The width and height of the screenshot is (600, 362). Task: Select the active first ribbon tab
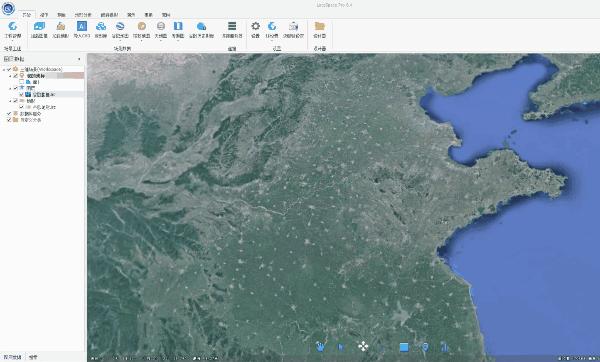click(x=26, y=15)
